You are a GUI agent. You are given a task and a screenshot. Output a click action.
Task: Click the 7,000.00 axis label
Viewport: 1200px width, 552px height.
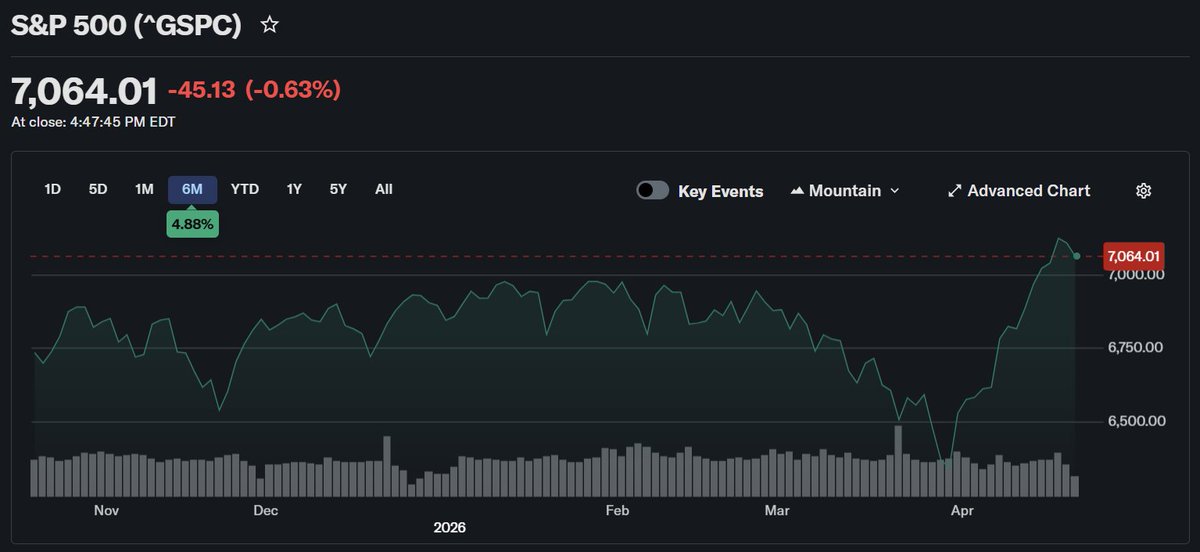pos(1136,274)
